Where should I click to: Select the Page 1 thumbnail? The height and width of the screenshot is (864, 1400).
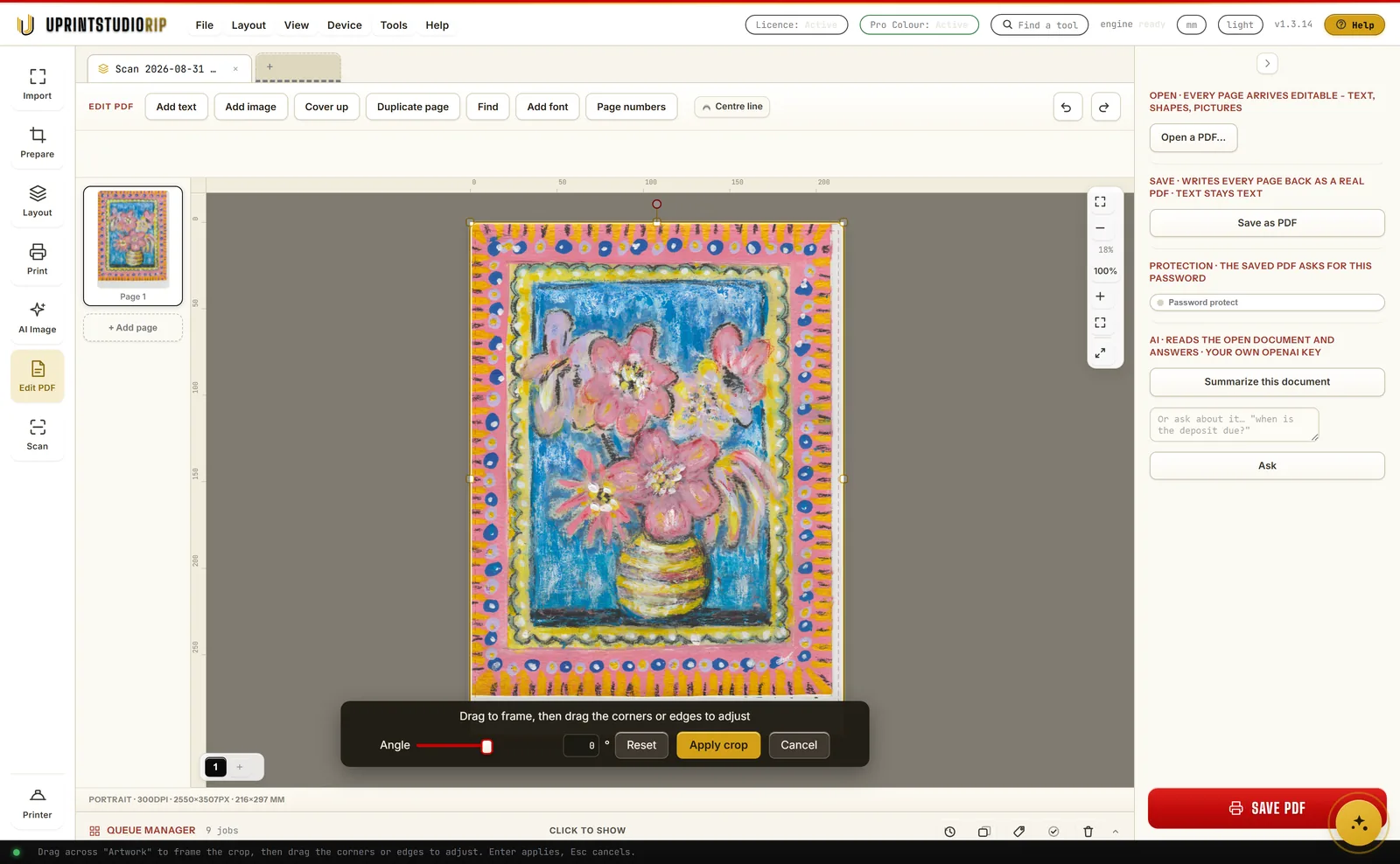click(x=133, y=246)
